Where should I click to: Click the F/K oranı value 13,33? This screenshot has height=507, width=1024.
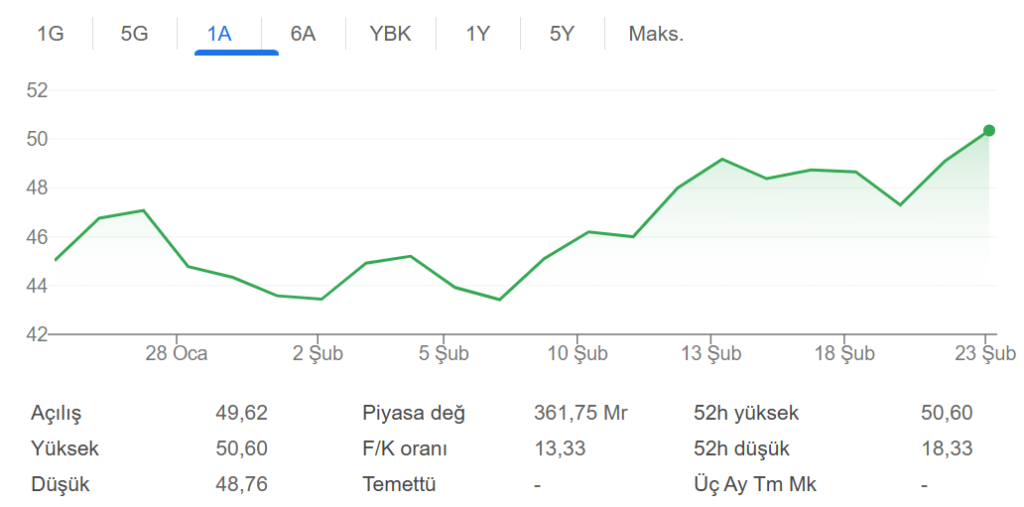coord(560,449)
